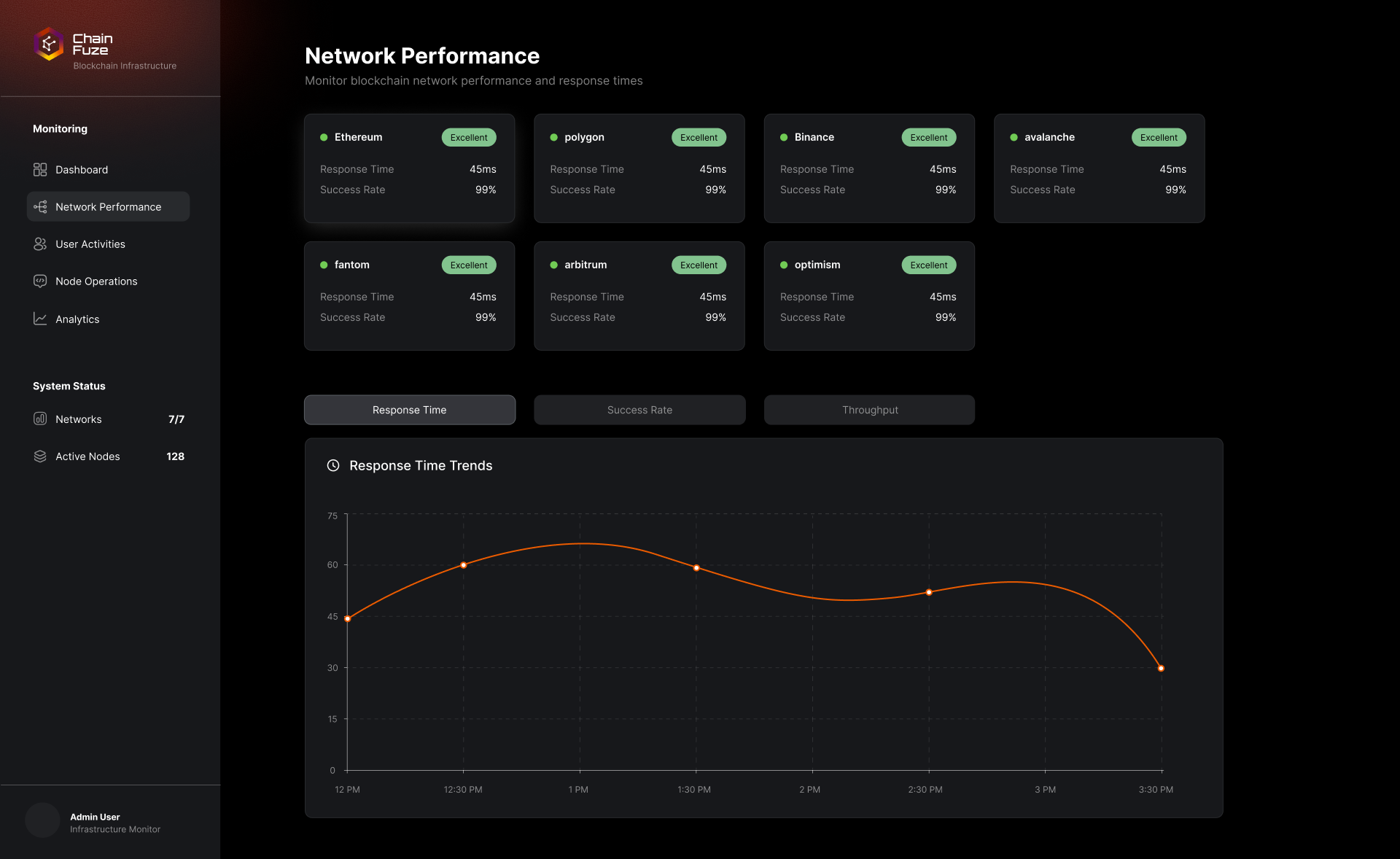1400x859 pixels.
Task: Click the ChainFuze hexagon logo icon
Action: coord(49,44)
